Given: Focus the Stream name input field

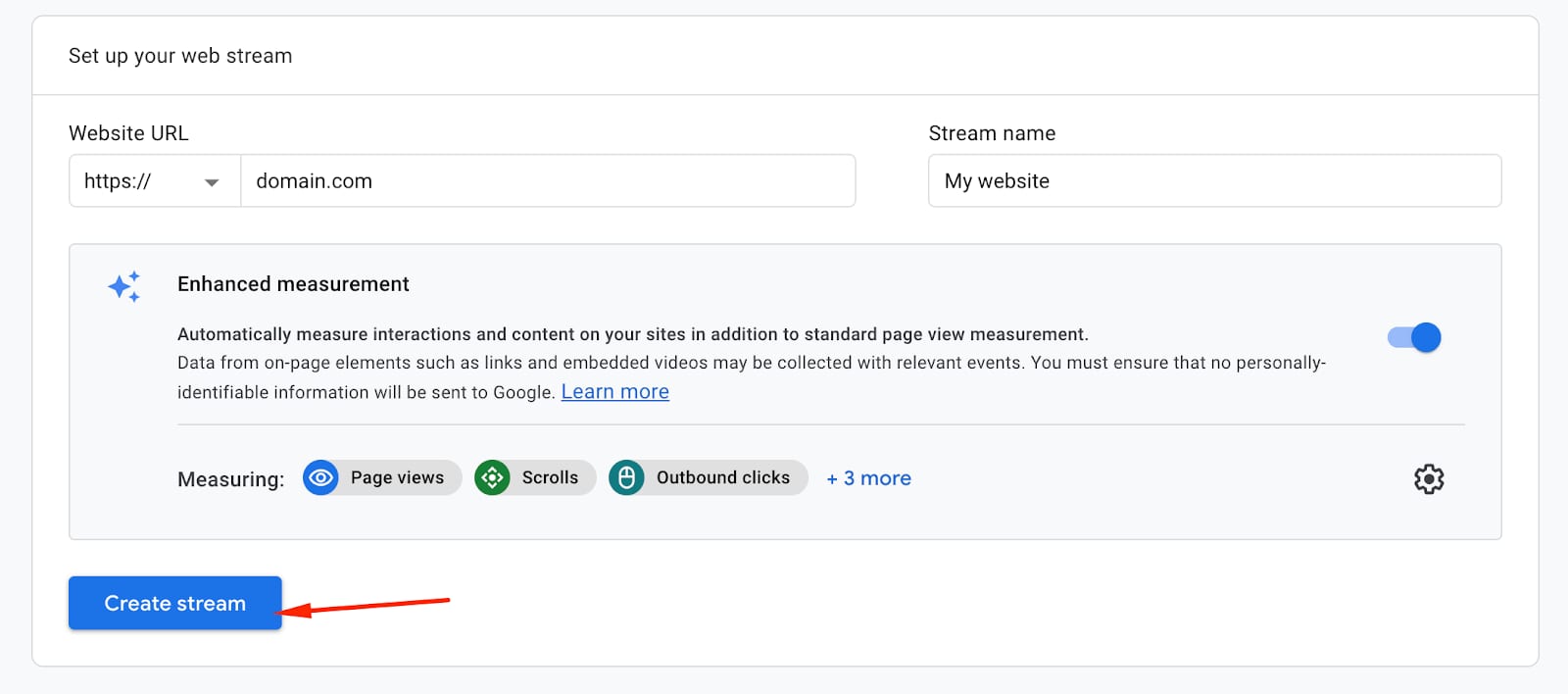Looking at the screenshot, I should coord(1213,181).
